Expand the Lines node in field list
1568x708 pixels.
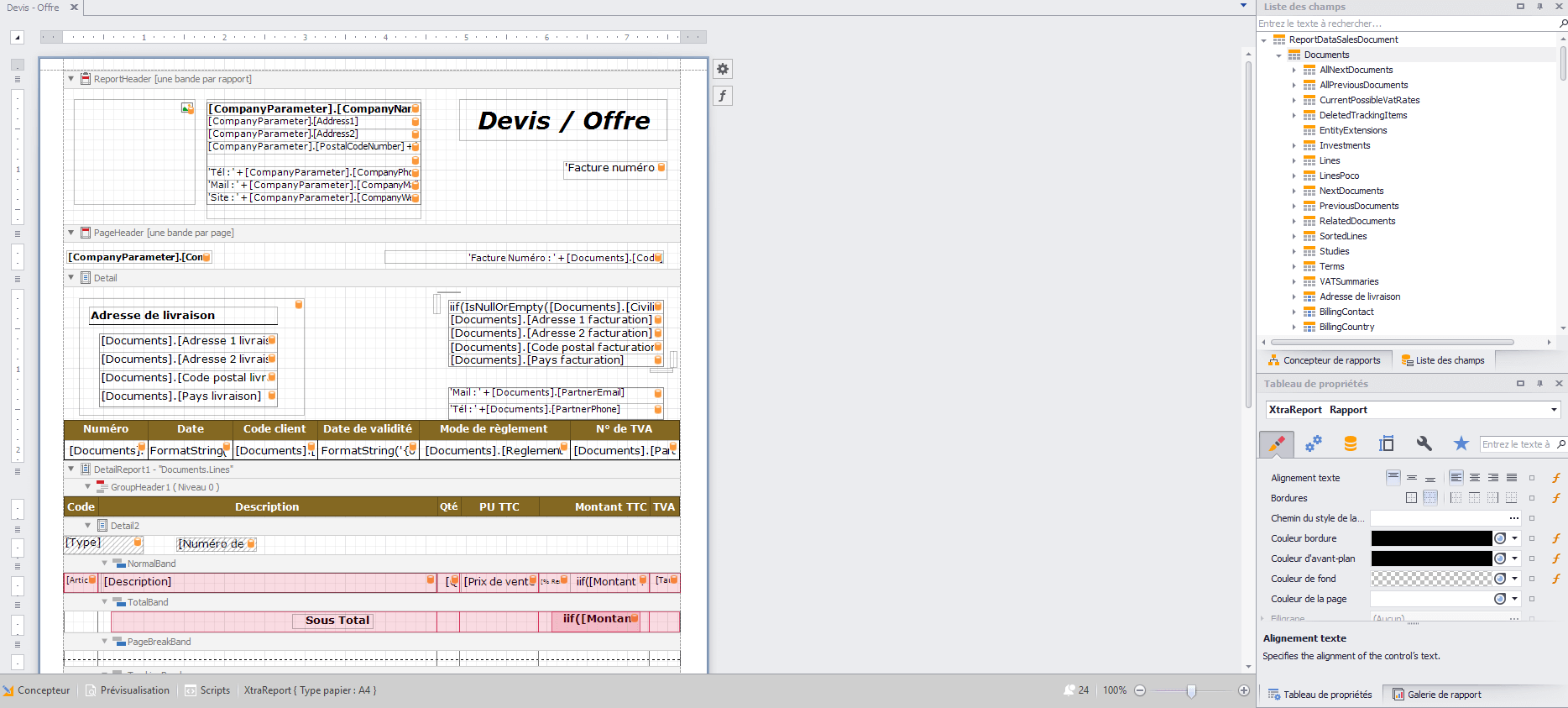pos(1294,160)
